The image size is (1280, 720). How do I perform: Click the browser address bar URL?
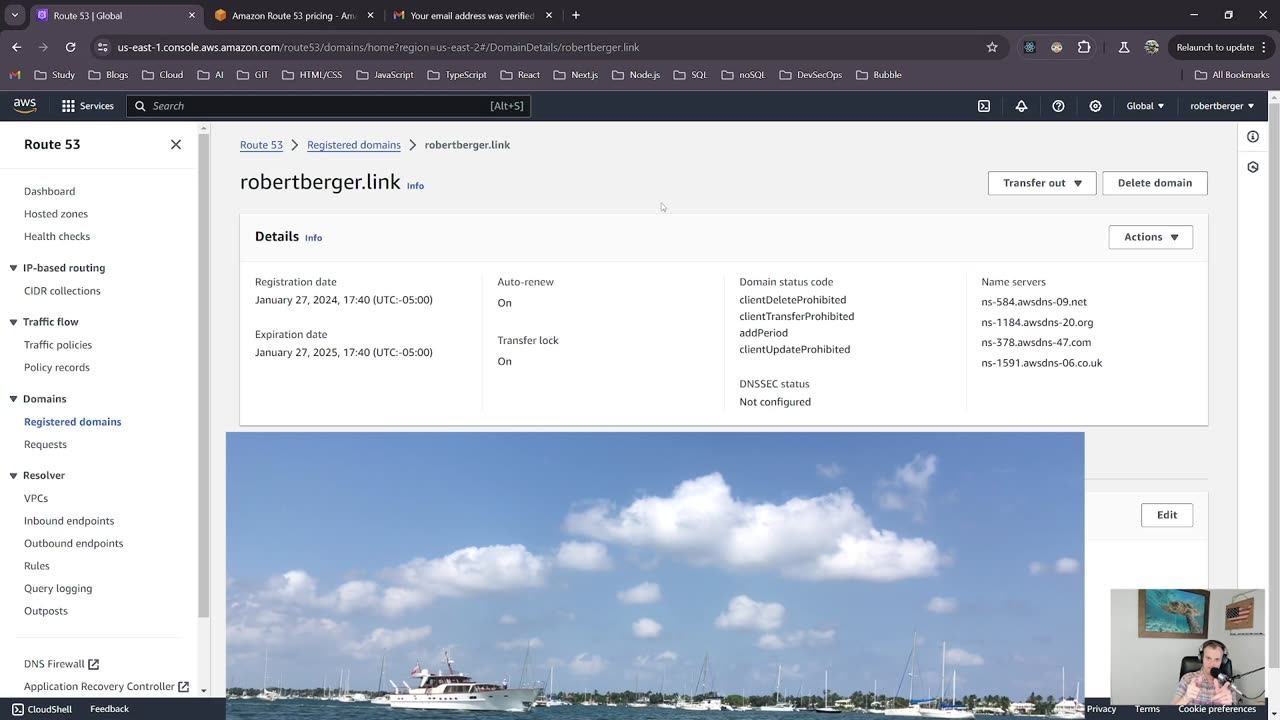click(378, 47)
